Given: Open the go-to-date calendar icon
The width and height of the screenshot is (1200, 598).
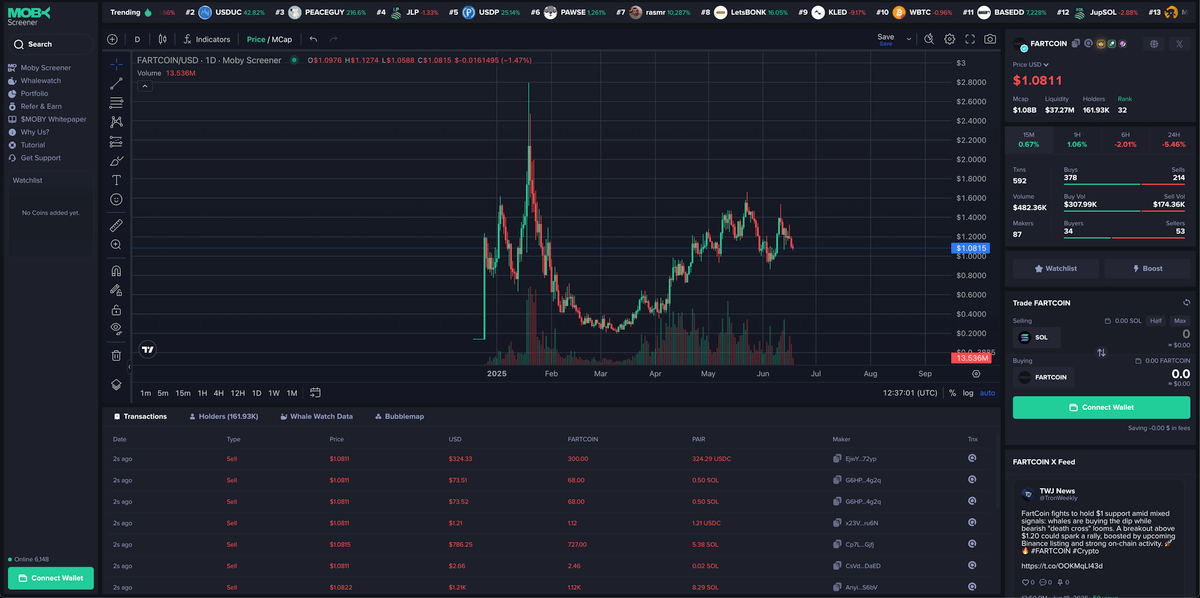Looking at the screenshot, I should pos(315,393).
